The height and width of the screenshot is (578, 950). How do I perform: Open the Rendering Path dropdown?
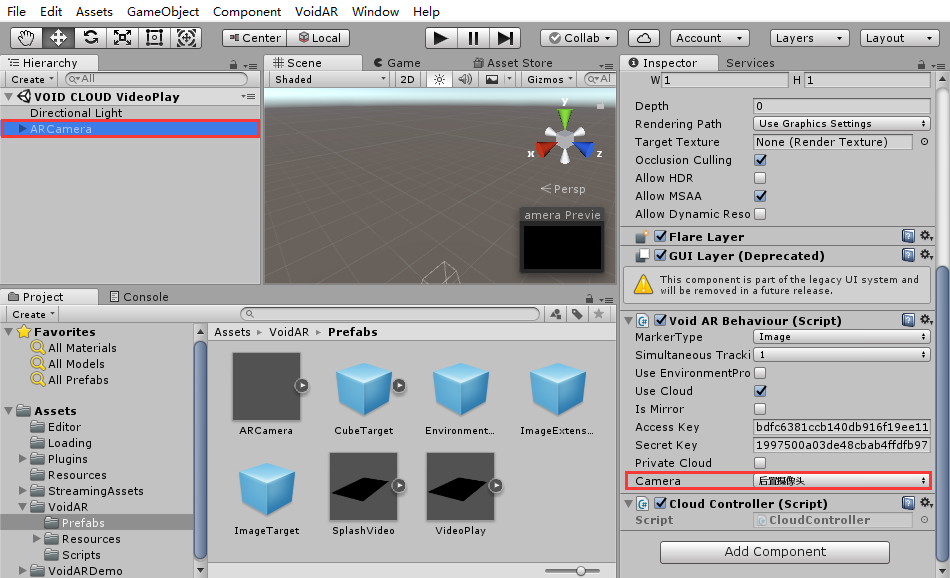[x=841, y=124]
